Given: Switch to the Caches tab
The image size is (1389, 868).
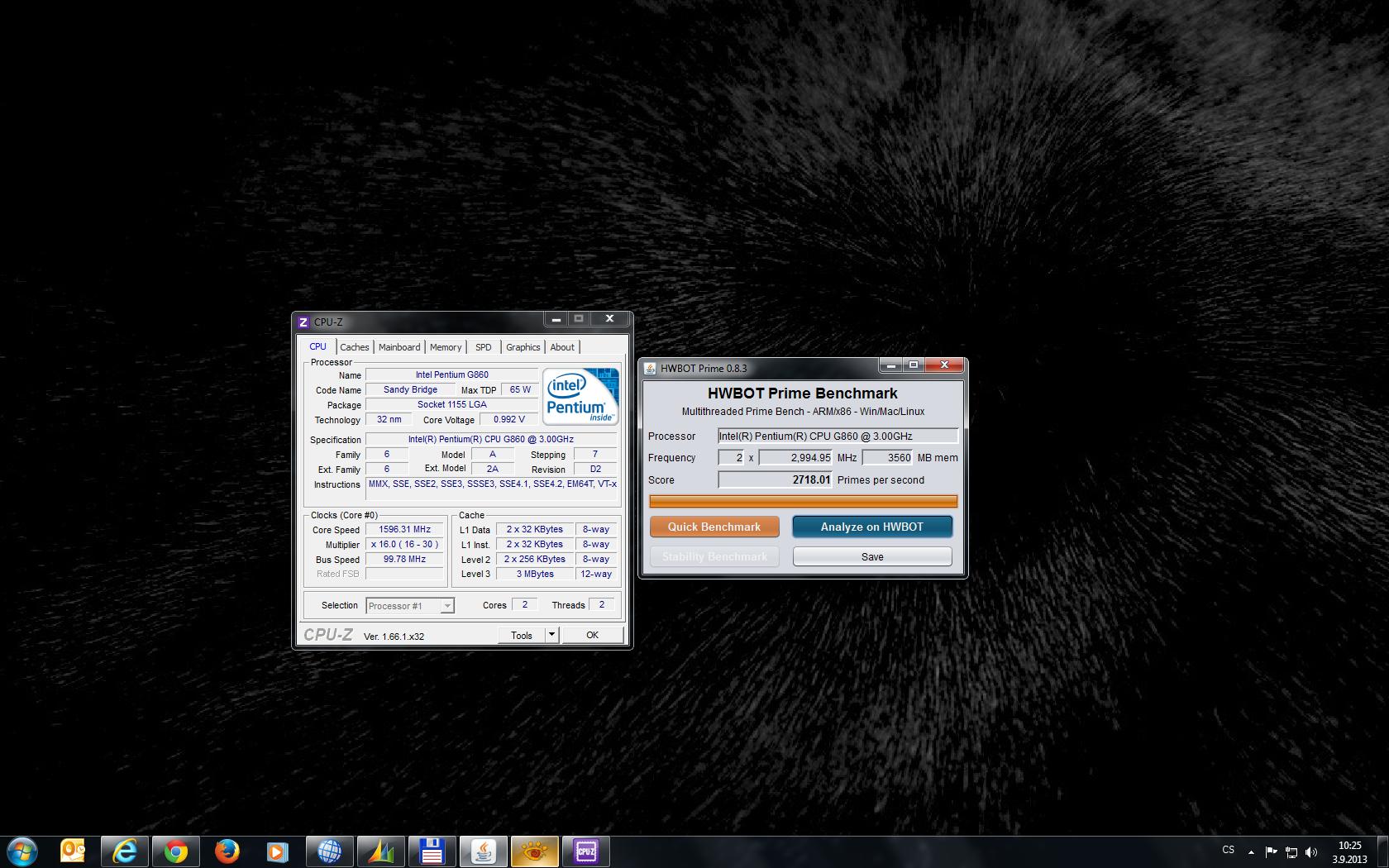Looking at the screenshot, I should click(355, 347).
